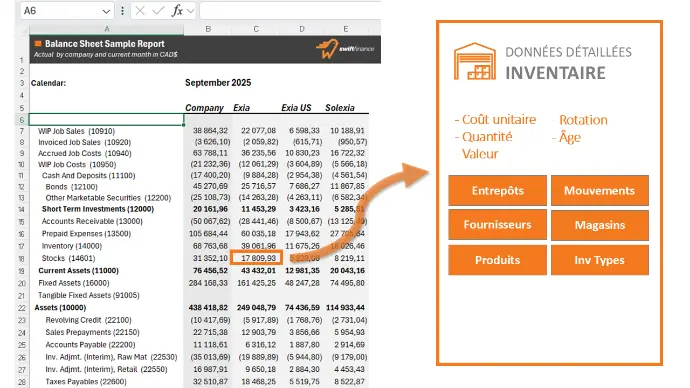Click the 'Valeur' text
The height and width of the screenshot is (388, 690).
[x=480, y=154]
